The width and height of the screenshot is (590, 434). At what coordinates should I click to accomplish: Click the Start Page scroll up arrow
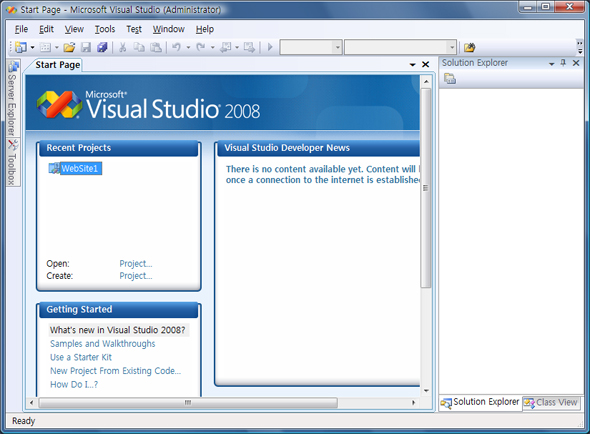(x=426, y=82)
